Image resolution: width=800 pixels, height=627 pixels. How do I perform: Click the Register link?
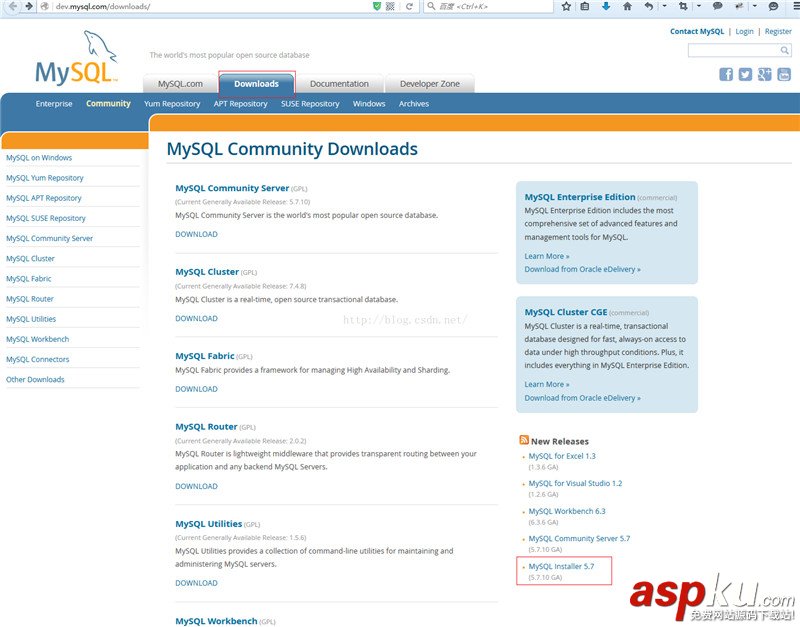coord(778,31)
